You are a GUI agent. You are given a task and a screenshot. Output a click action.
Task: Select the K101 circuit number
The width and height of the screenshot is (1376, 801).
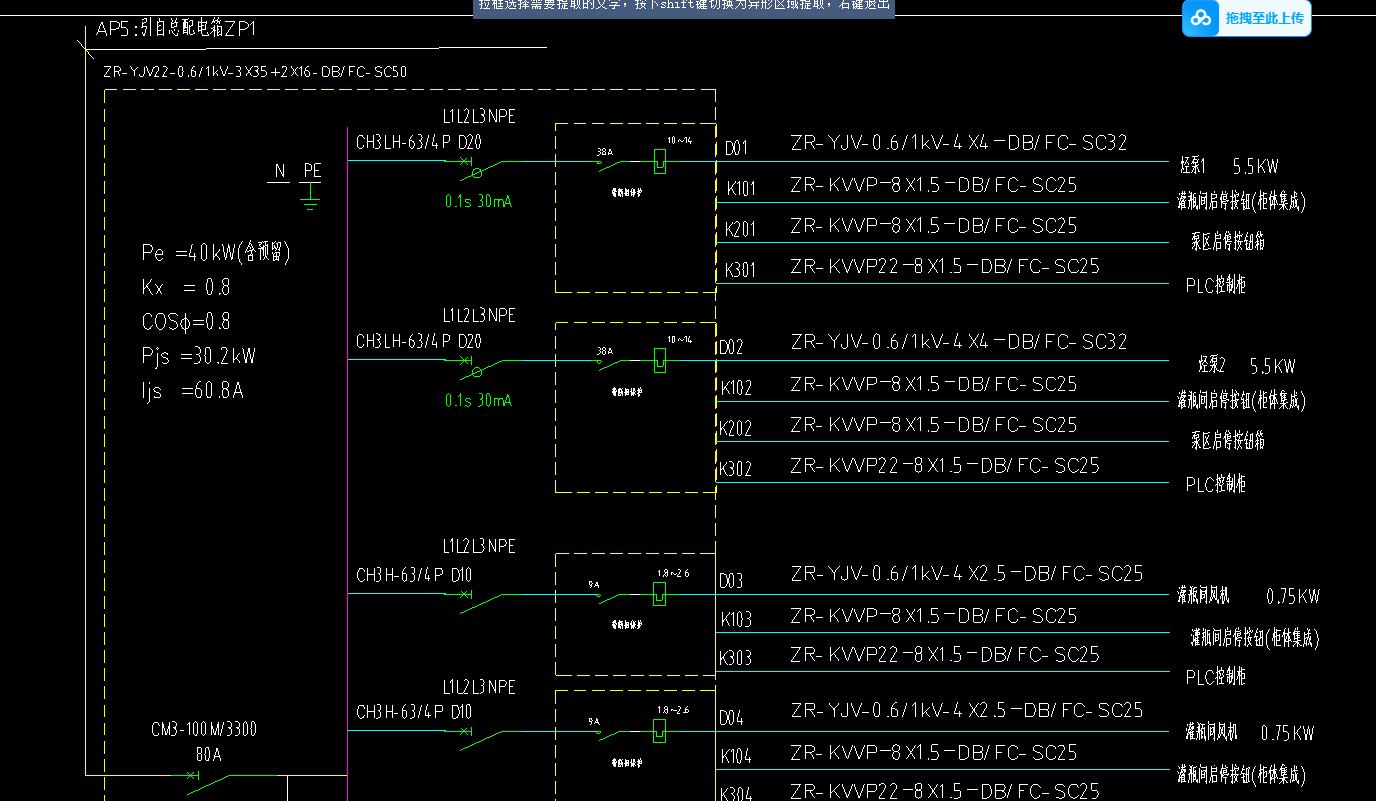[741, 189]
